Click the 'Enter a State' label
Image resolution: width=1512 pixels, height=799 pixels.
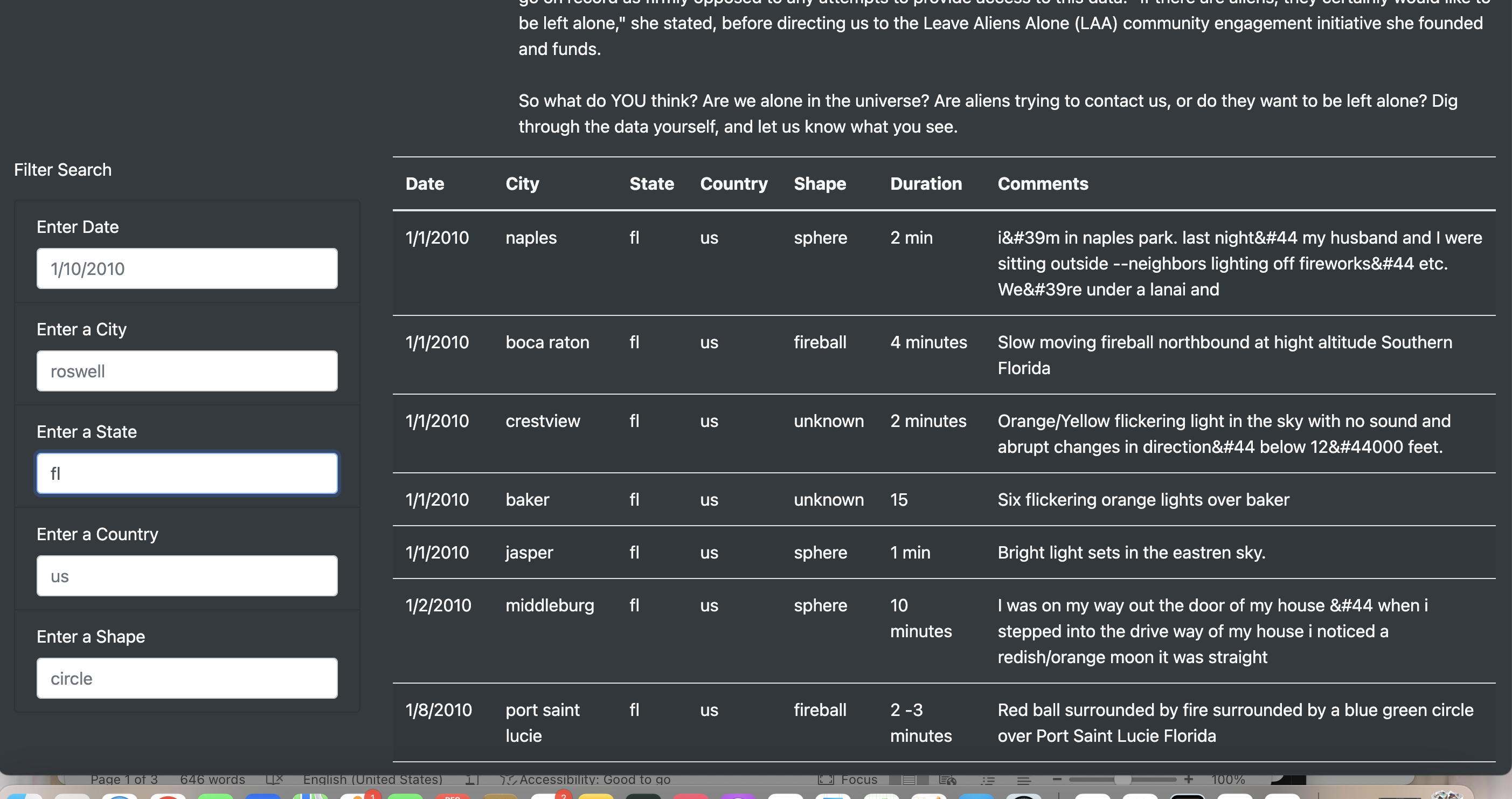coord(87,431)
